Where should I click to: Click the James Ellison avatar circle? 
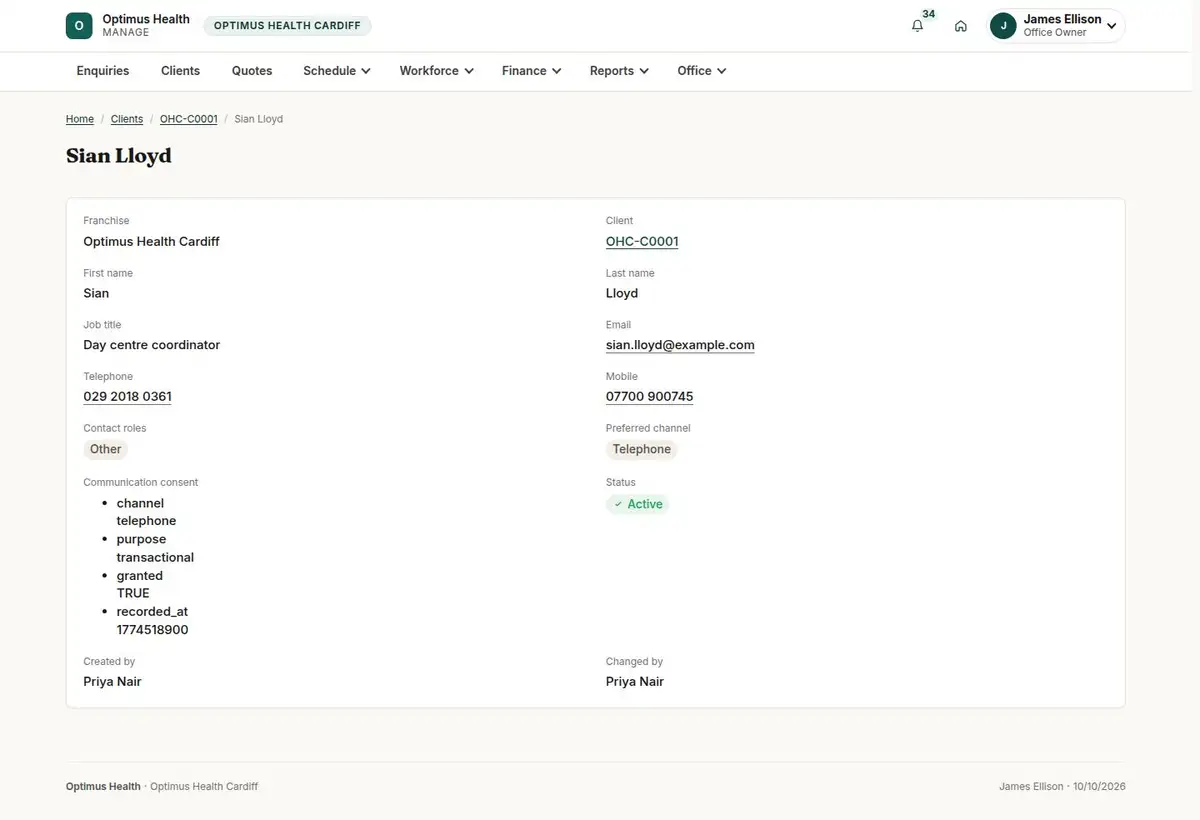click(1003, 26)
